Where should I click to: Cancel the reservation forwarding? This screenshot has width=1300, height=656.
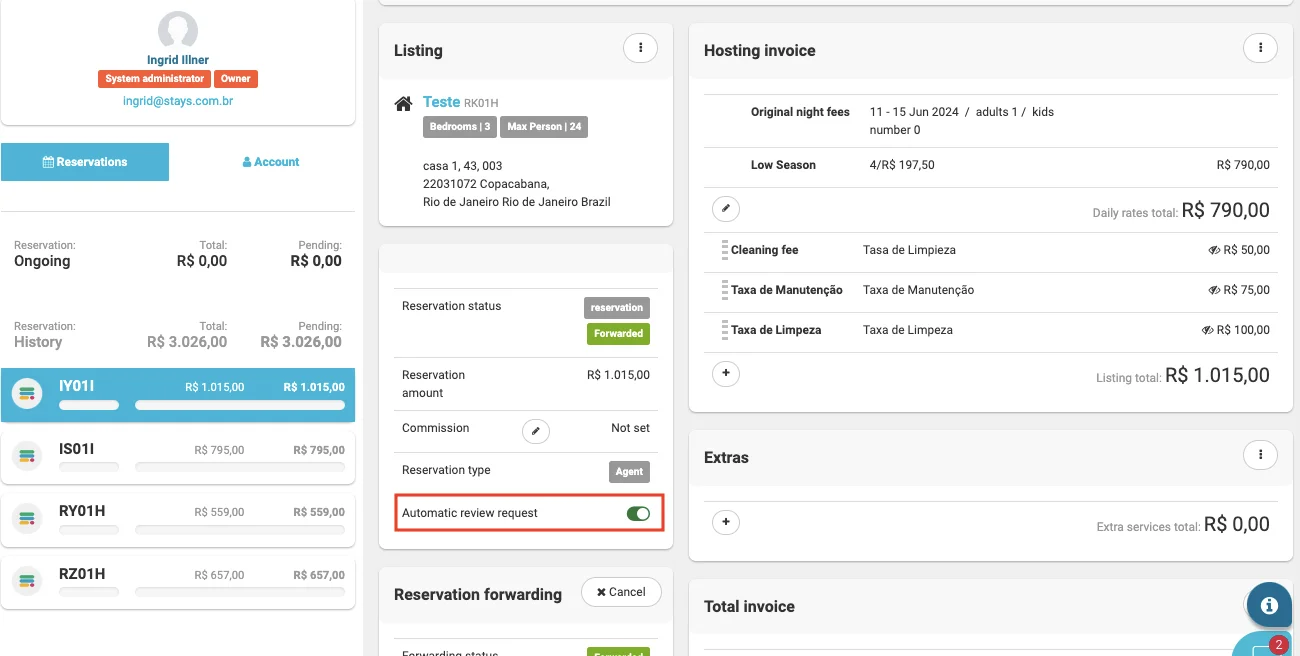(621, 592)
